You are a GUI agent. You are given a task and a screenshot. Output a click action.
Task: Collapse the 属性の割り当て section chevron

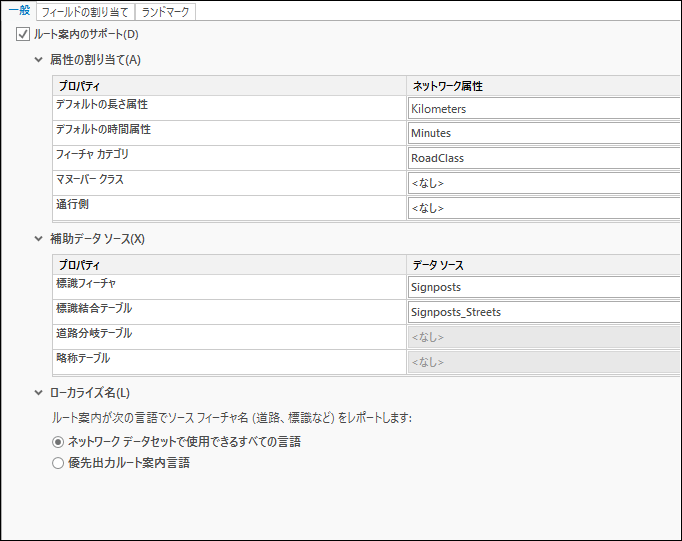pos(39,60)
